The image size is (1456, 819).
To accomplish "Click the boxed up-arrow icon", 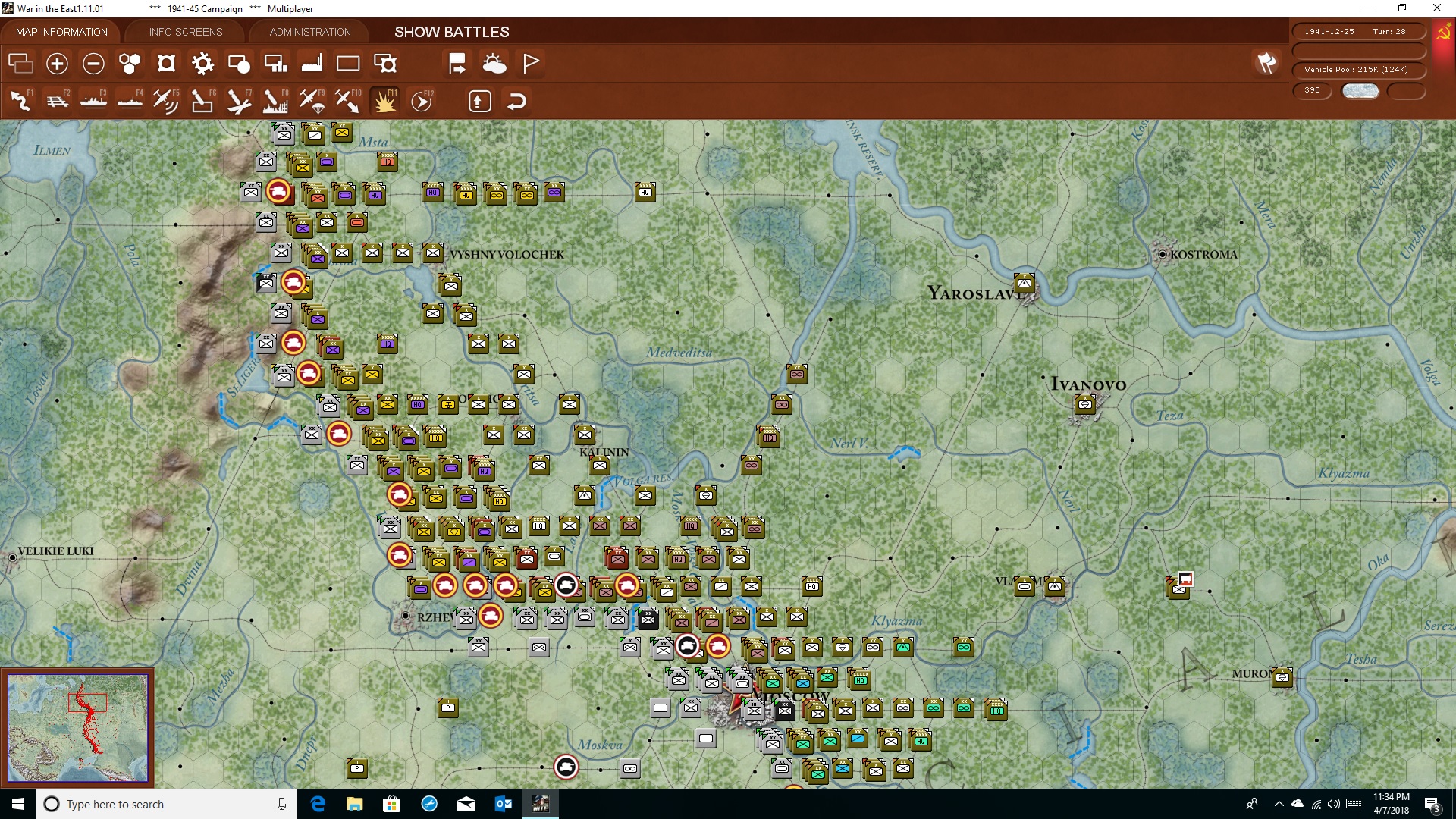I will click(x=480, y=101).
